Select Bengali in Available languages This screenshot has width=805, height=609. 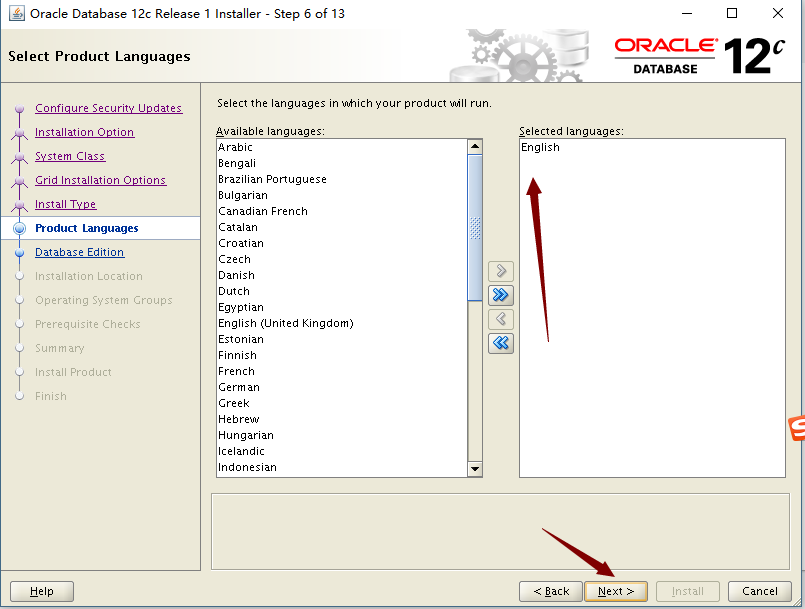[x=342, y=163]
